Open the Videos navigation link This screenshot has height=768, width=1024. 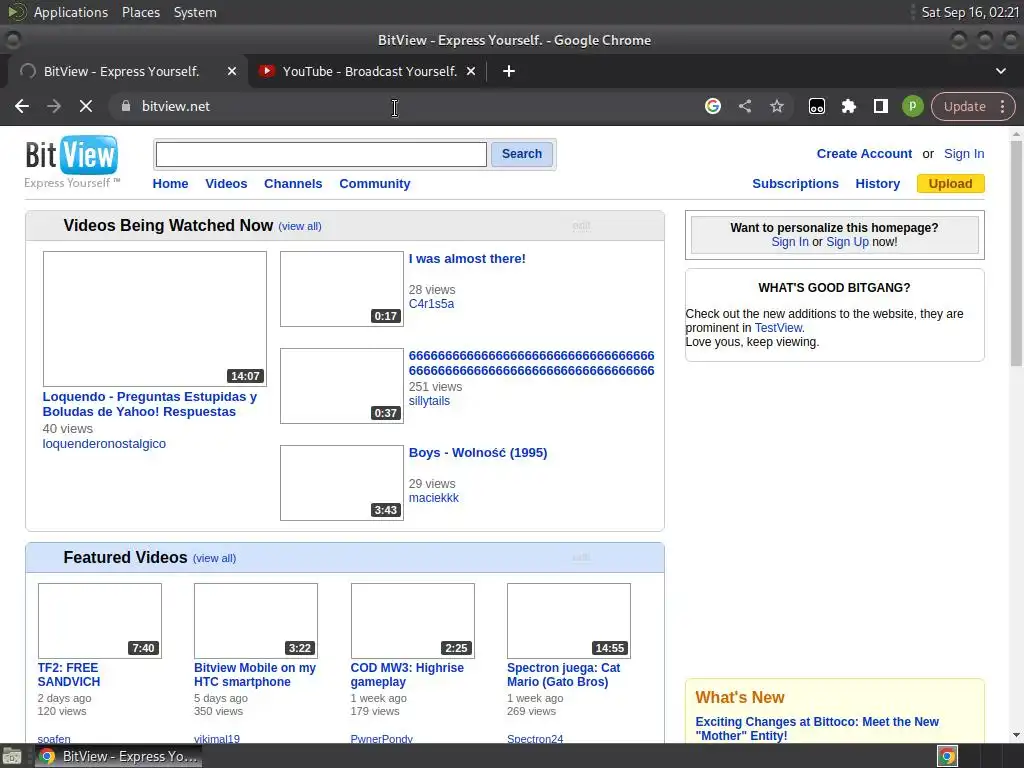[x=226, y=184]
